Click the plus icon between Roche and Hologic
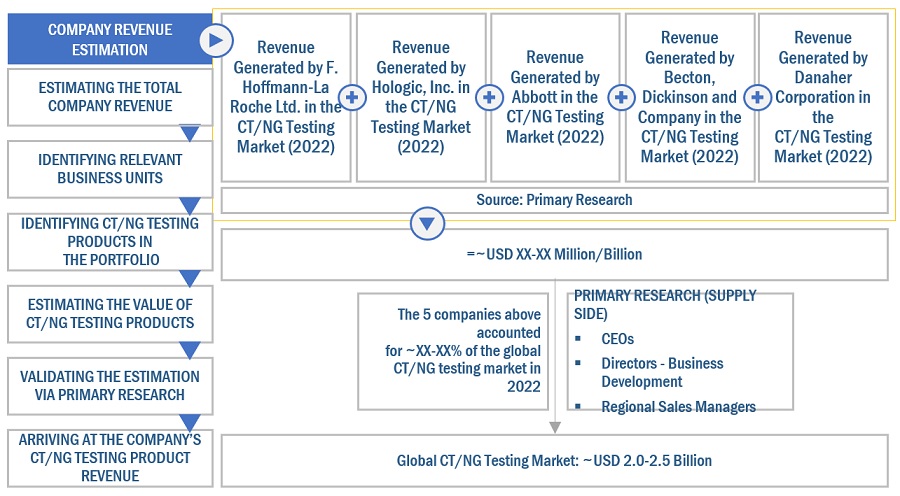Screen dimensions: 900x496 [352, 97]
